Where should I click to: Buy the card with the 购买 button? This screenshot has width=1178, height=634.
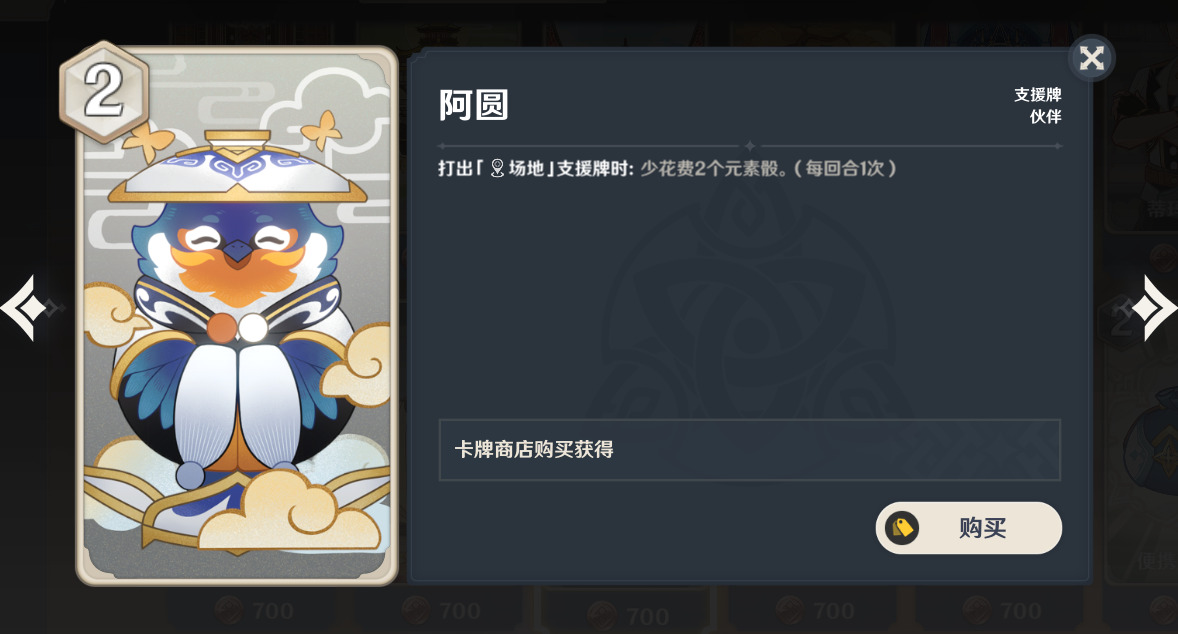pos(968,528)
